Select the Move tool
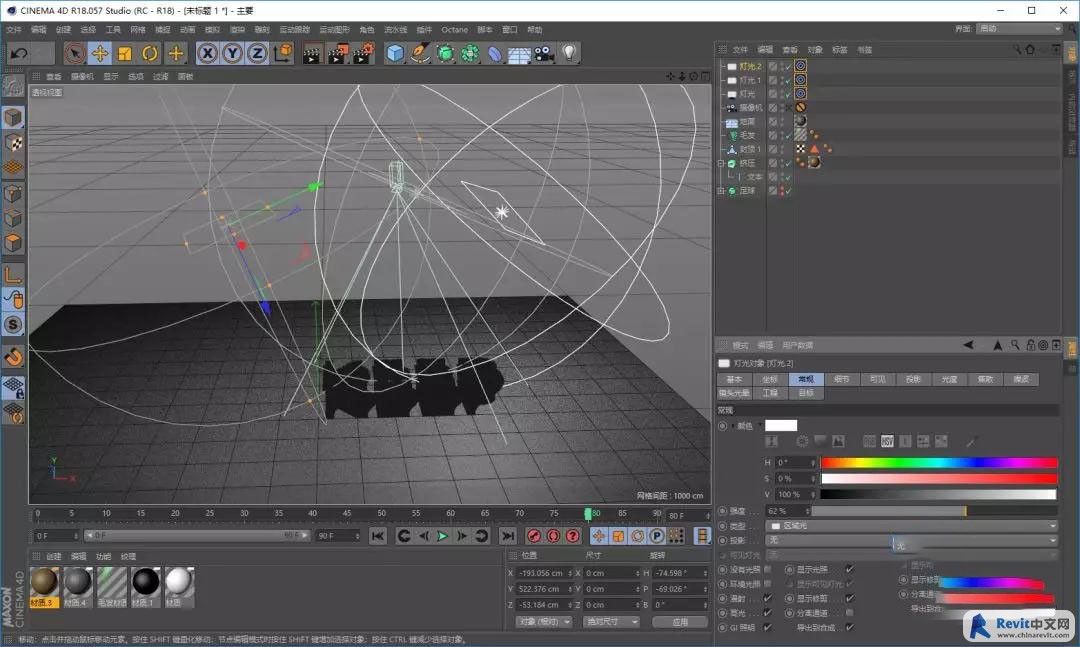 click(99, 53)
